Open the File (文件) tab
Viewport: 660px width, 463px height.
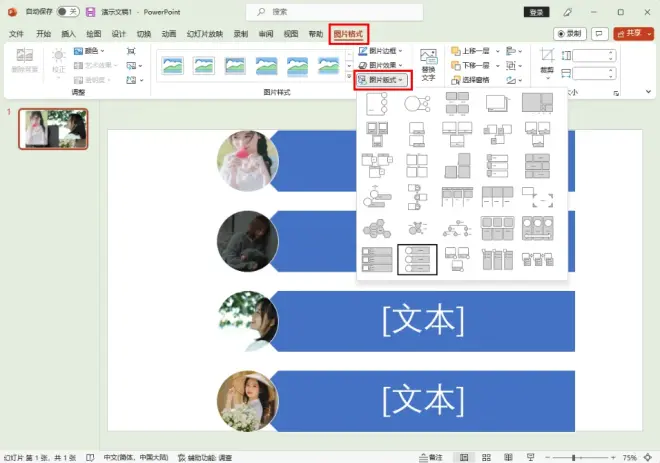click(16, 34)
